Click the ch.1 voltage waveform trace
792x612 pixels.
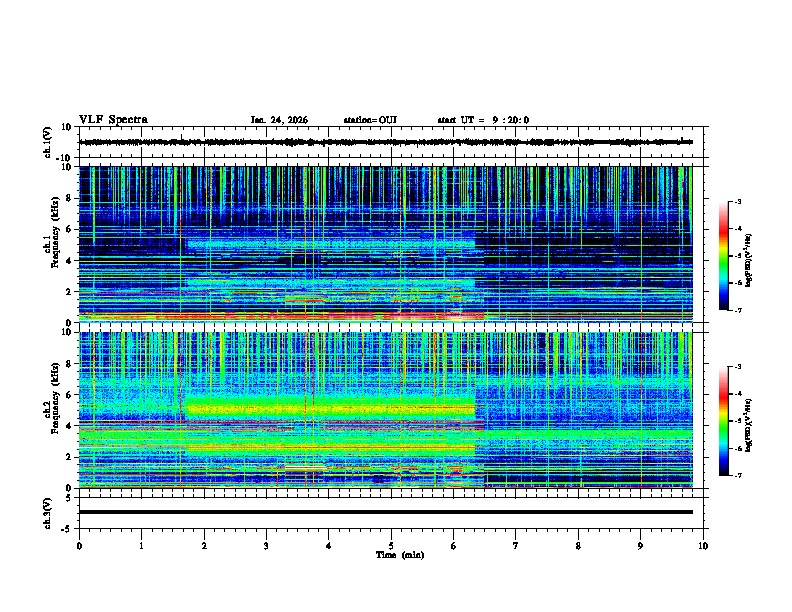tap(386, 142)
